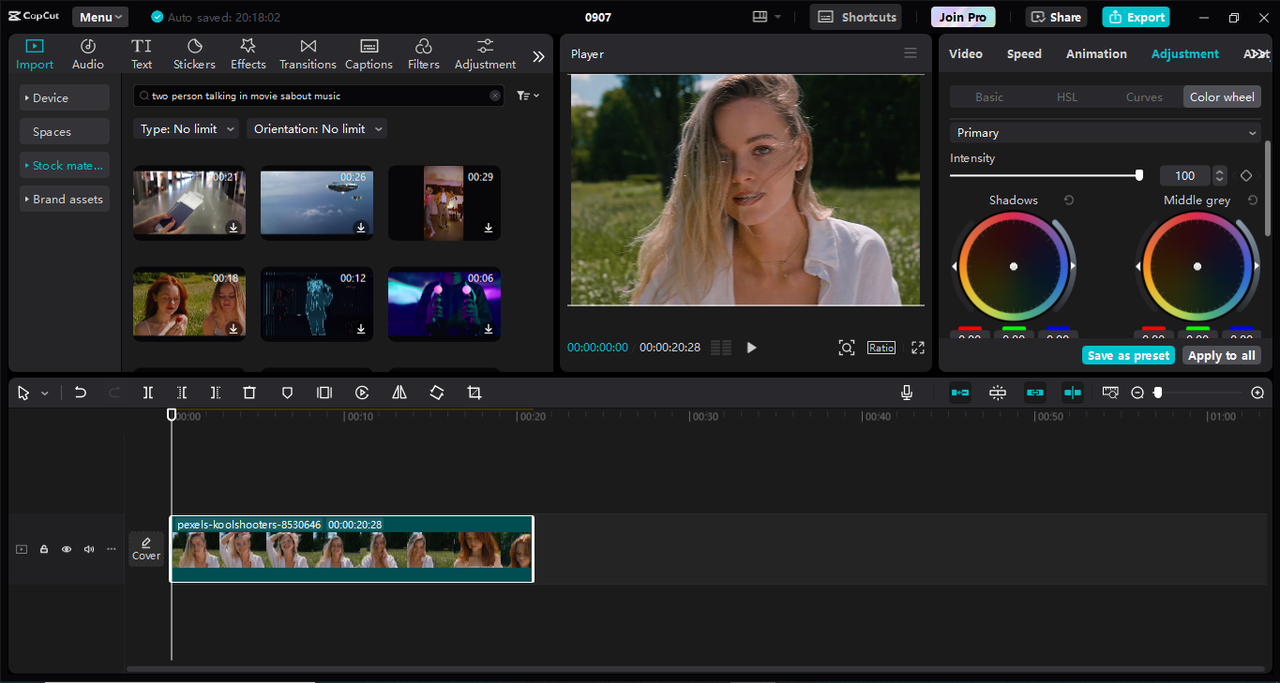Select the Curves sub-tab
Viewport: 1280px width, 683px height.
[1144, 97]
